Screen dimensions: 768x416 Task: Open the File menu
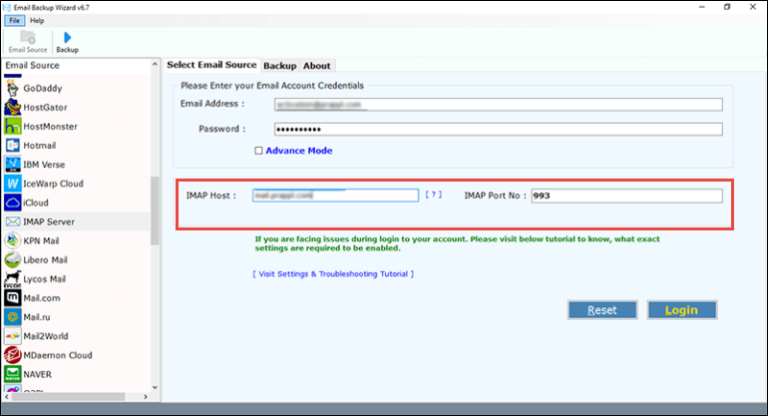(15, 20)
